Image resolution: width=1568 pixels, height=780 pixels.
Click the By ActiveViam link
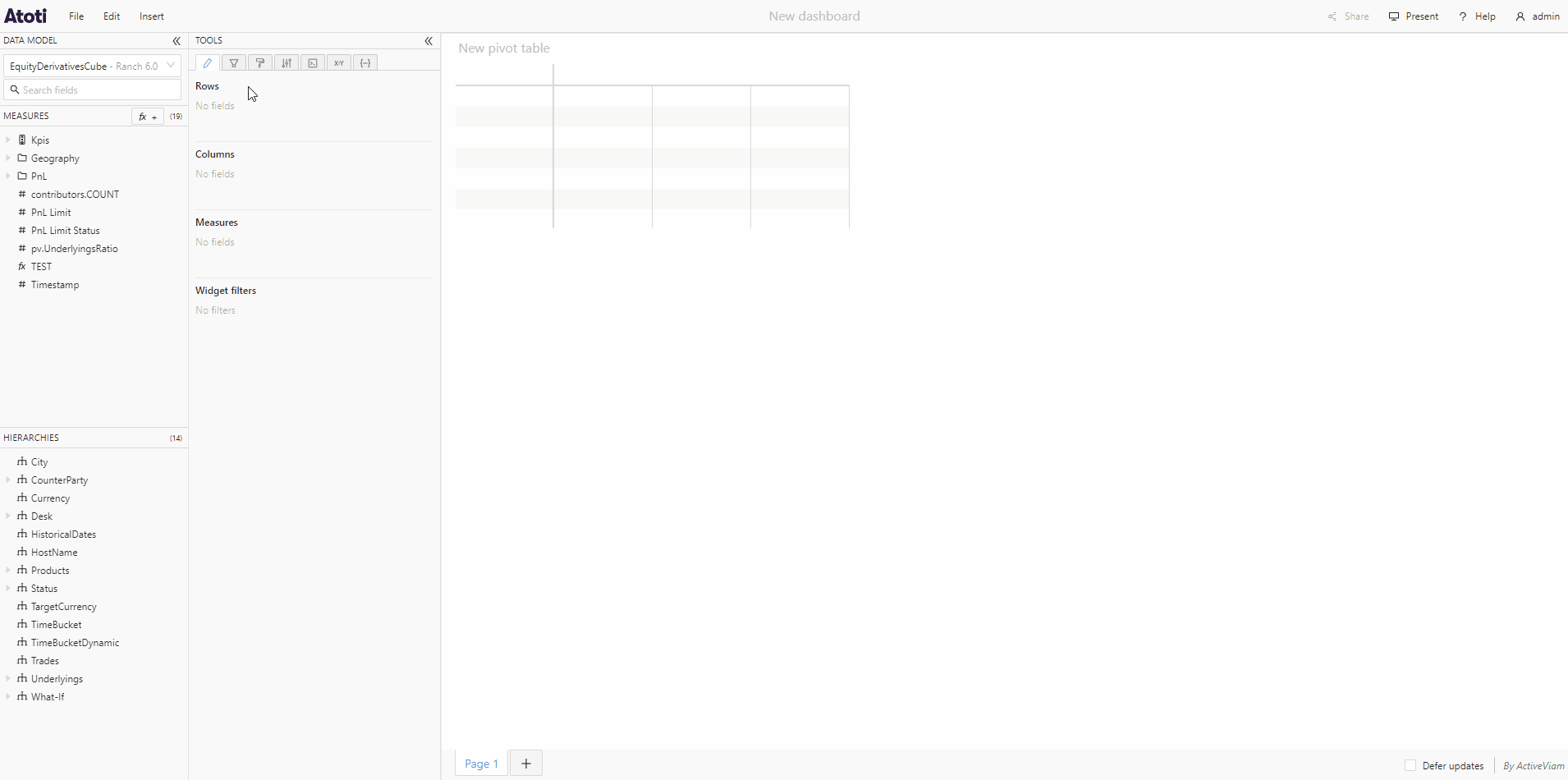tap(1534, 766)
